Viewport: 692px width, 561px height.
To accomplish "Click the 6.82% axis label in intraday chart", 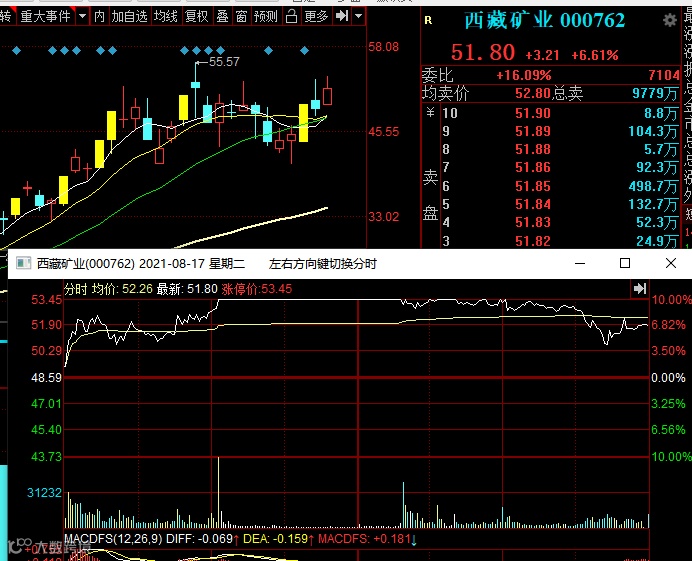I will click(668, 325).
